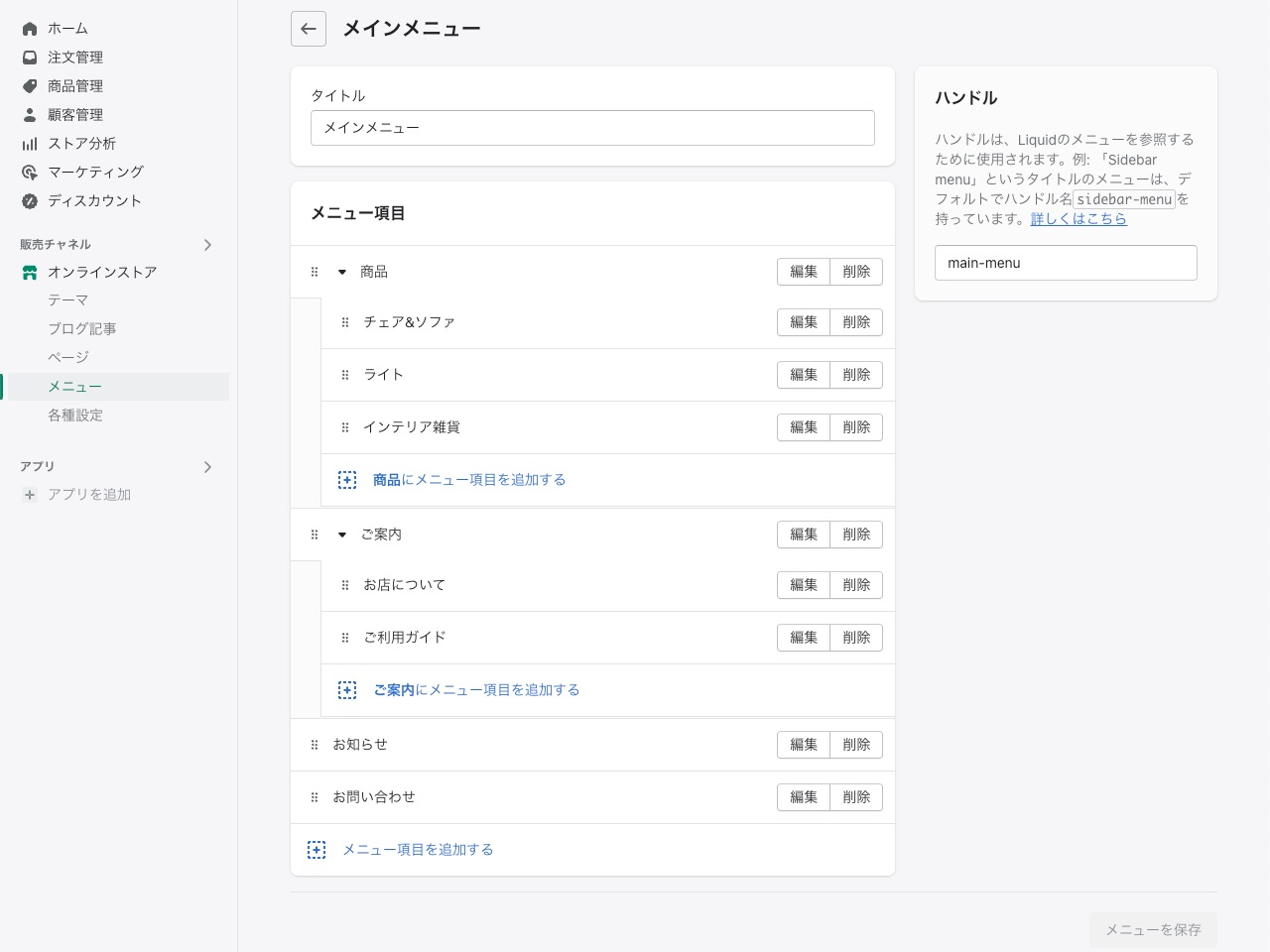
Task: Click drag handle for ご案内 row
Action: [315, 535]
